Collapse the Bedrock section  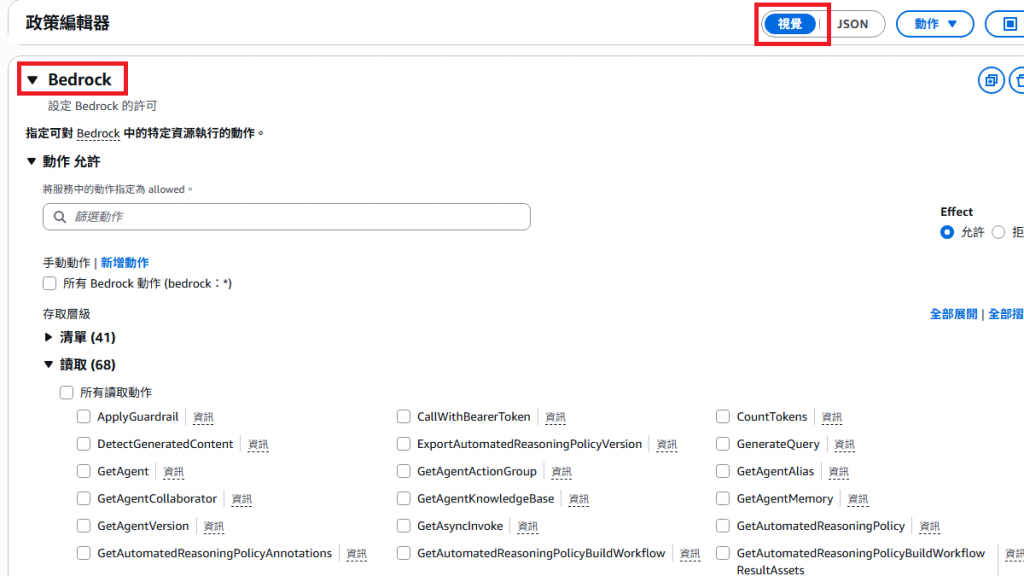(33, 80)
